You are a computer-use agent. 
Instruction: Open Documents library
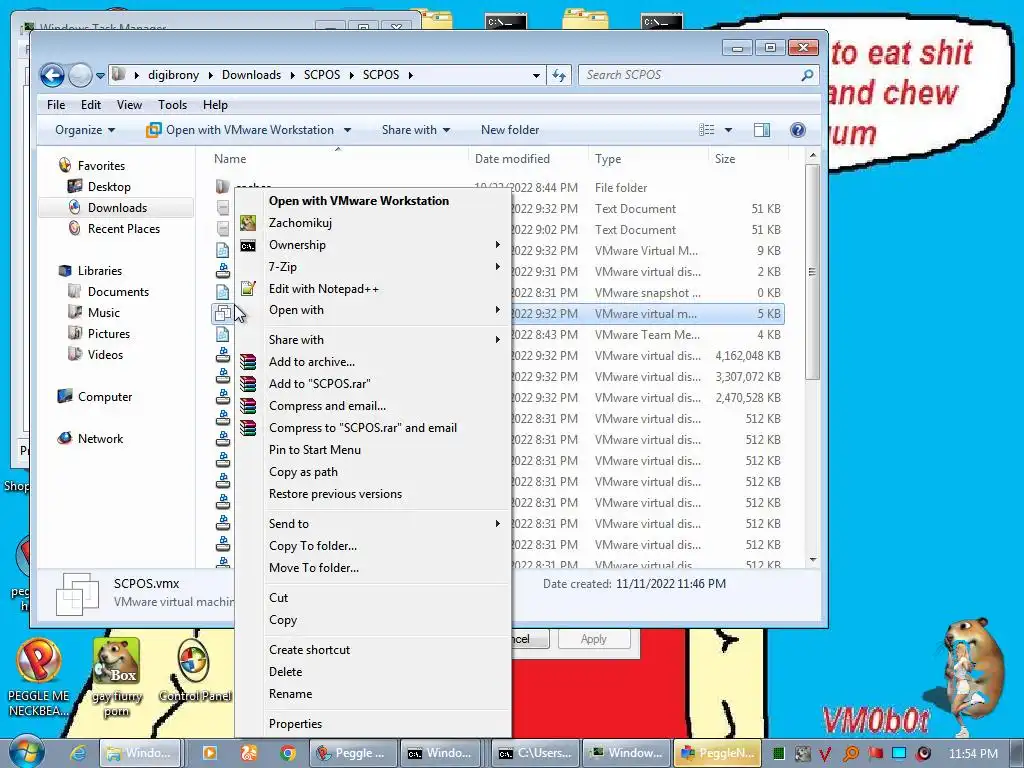tap(118, 291)
